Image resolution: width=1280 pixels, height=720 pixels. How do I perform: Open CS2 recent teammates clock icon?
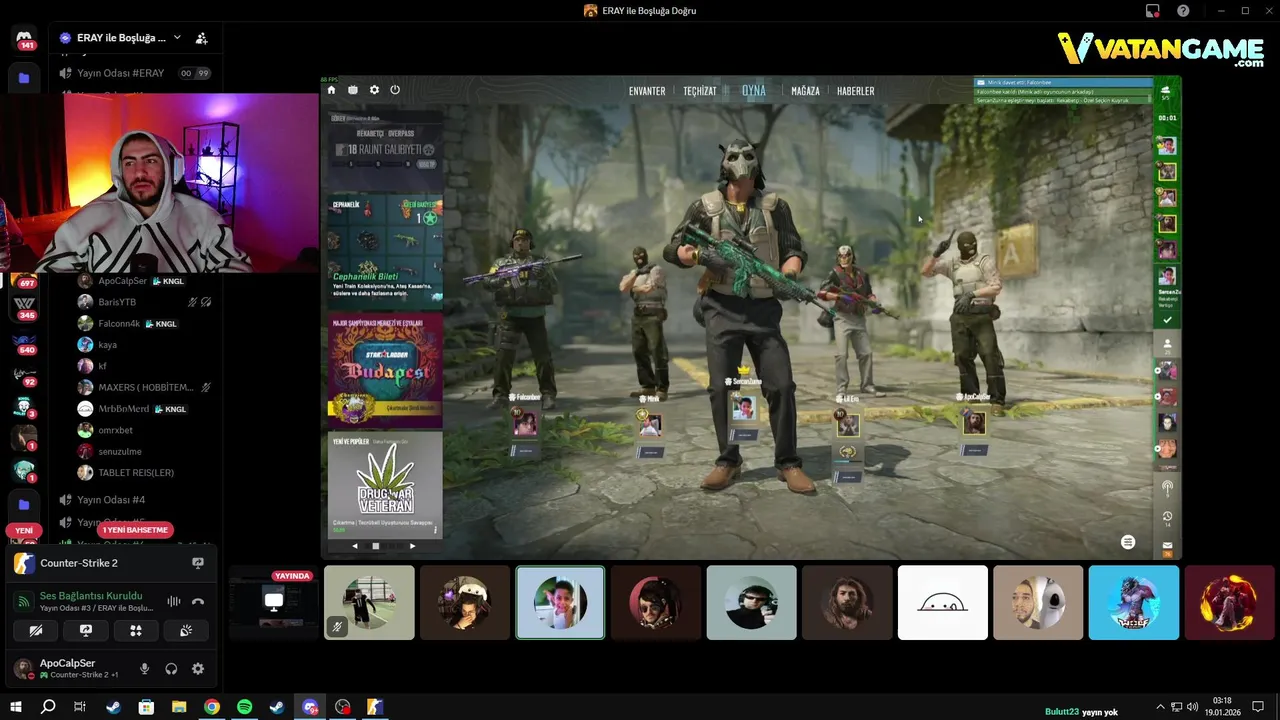[x=1167, y=517]
